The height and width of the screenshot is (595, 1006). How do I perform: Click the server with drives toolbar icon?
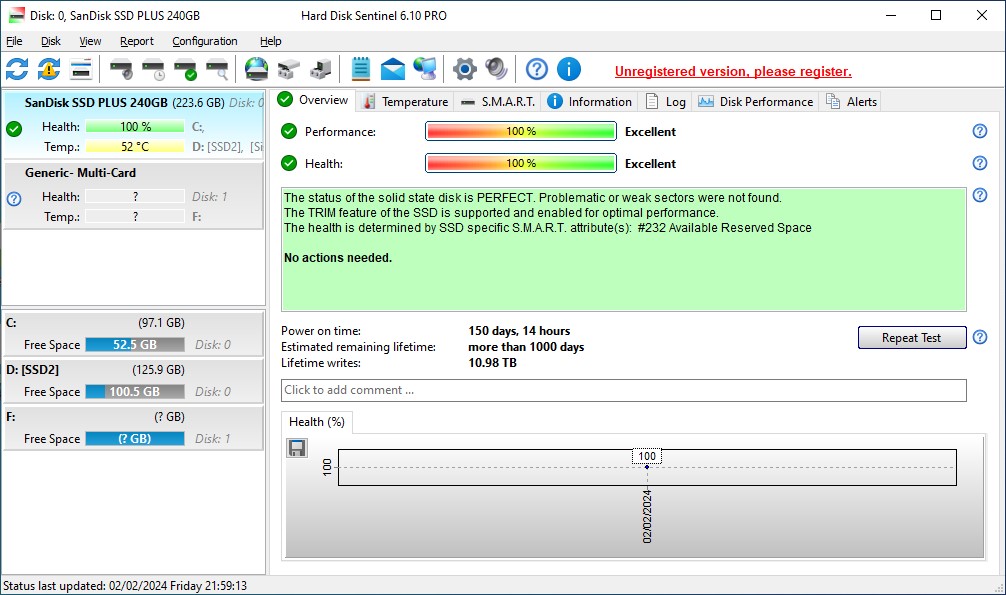point(321,69)
